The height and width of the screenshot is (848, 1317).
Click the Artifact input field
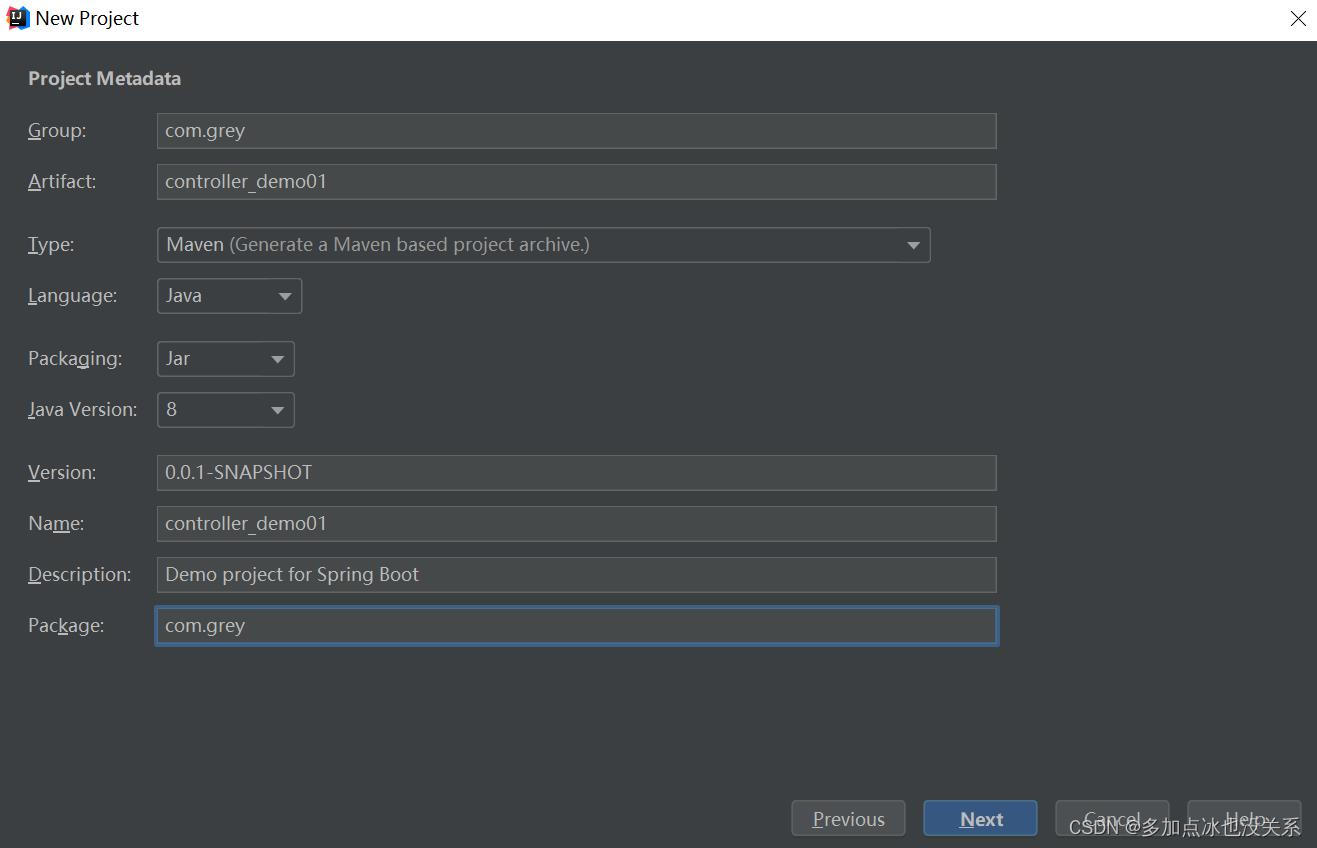(576, 182)
